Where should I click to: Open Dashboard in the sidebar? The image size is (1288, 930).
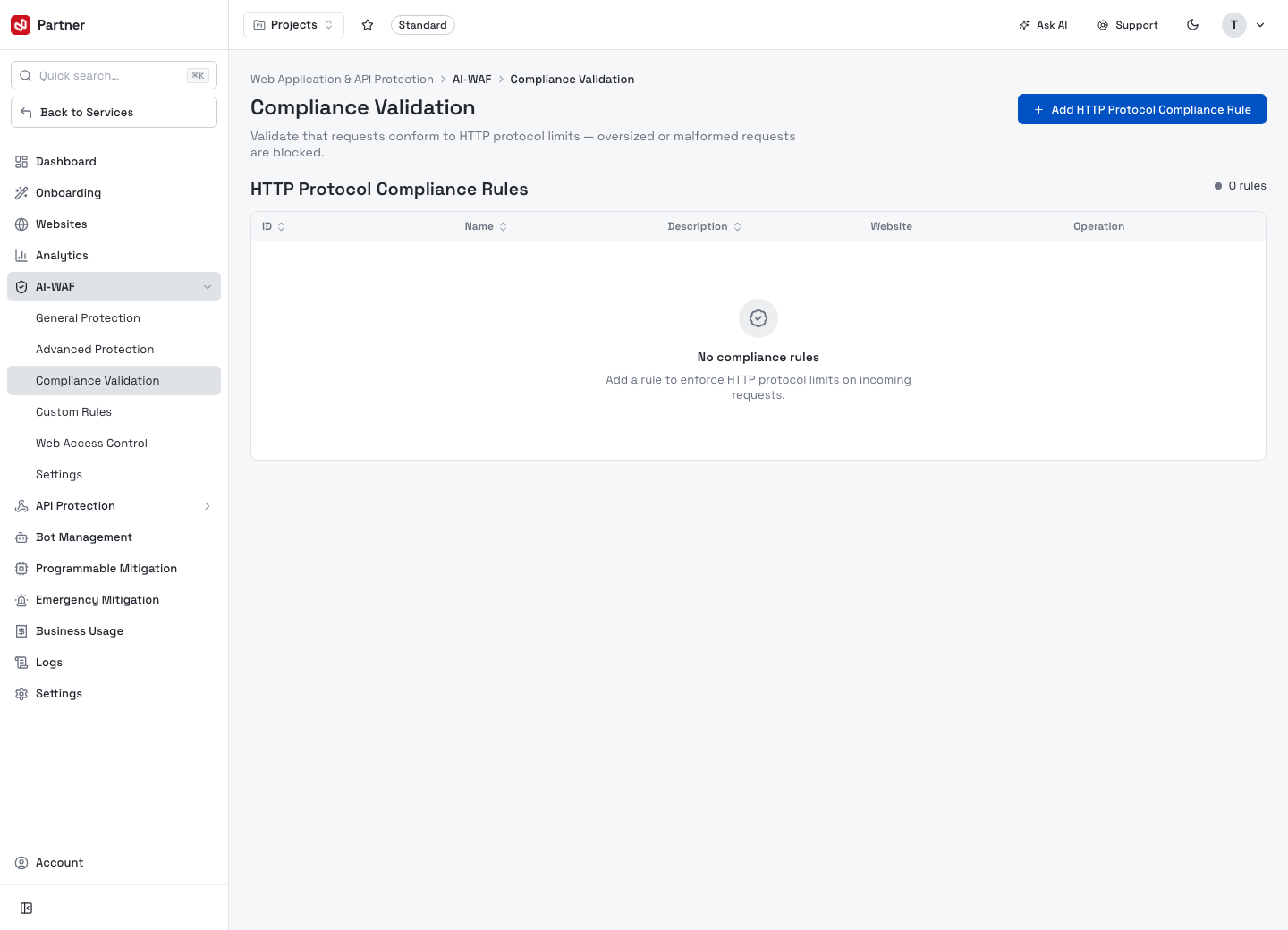point(114,162)
